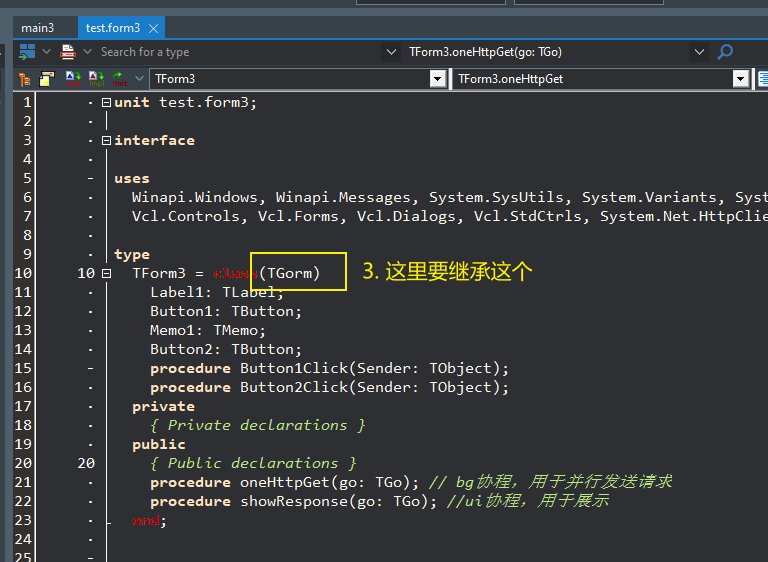Jump to implementation with the Impl icon
Image resolution: width=768 pixels, height=562 pixels.
96,79
